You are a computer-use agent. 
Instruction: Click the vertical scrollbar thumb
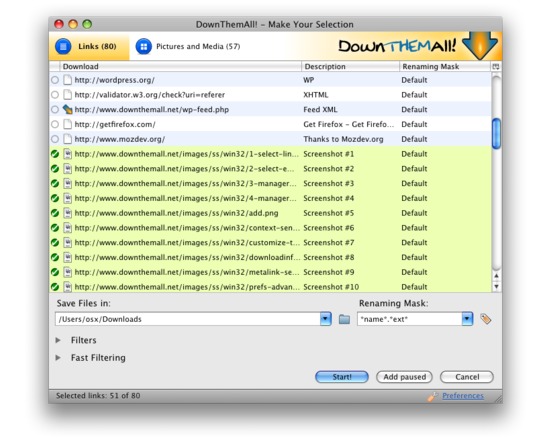pos(496,134)
